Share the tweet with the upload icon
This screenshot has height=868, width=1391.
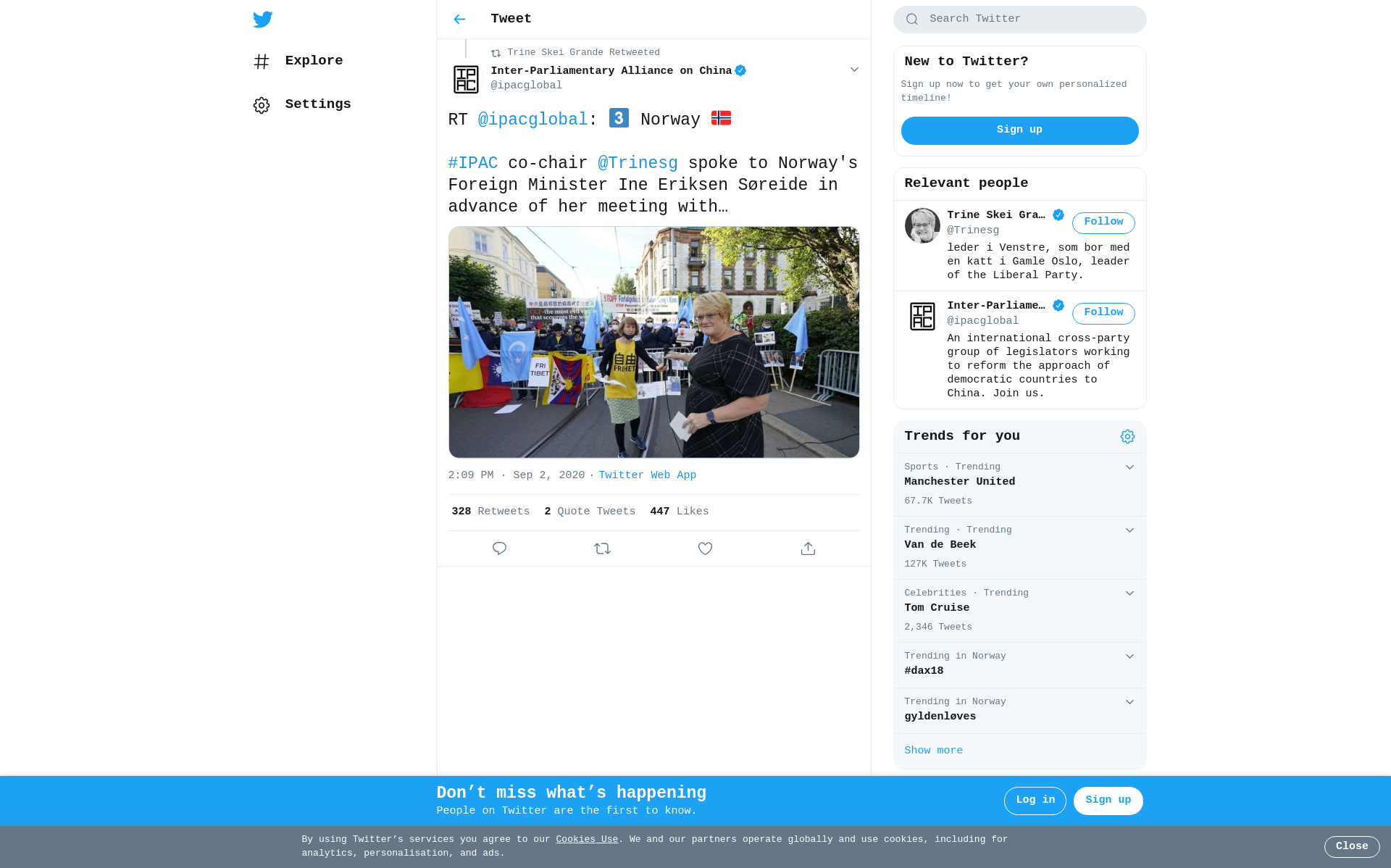808,548
